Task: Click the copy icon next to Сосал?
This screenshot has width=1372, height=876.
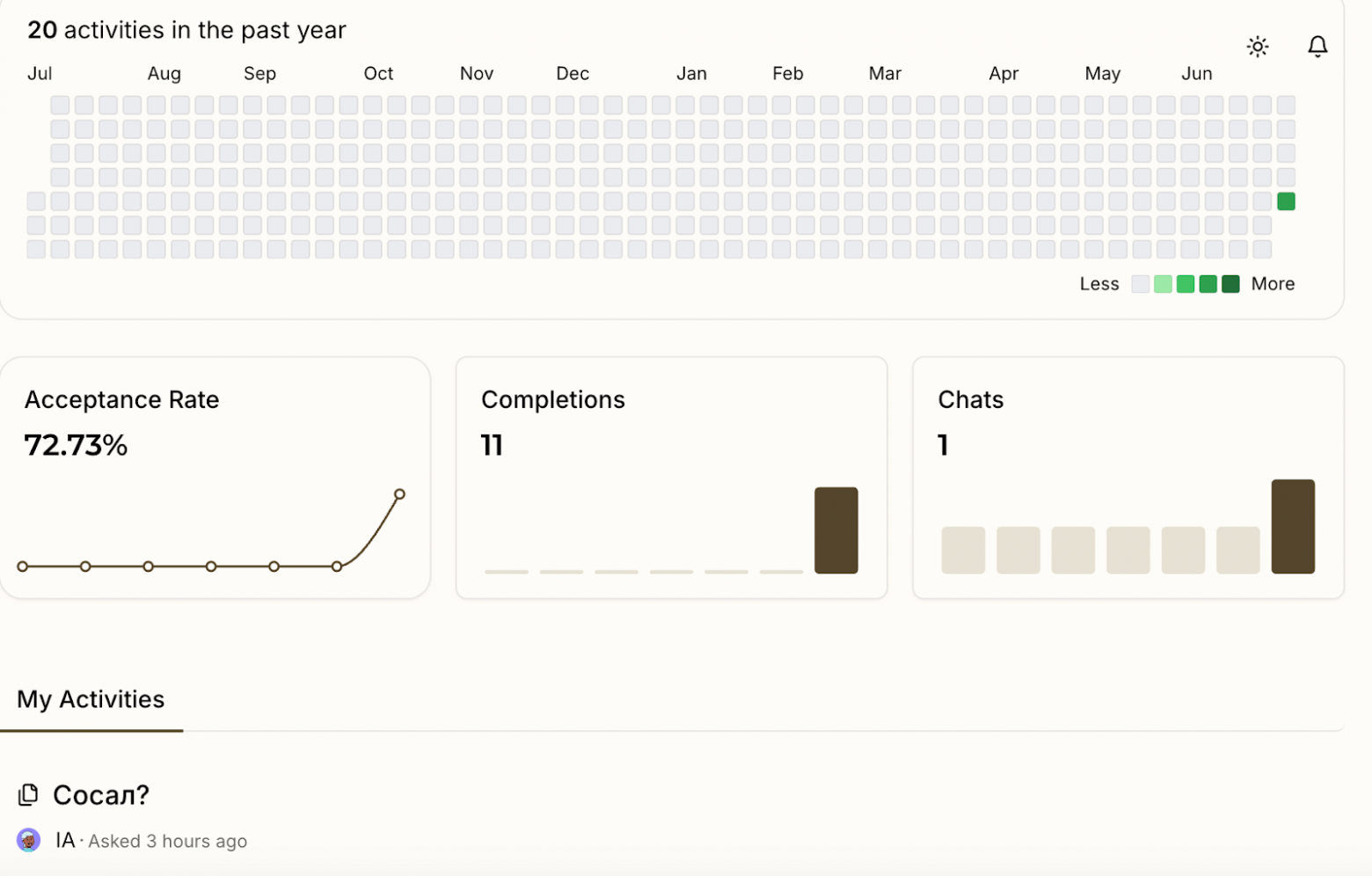Action: pyautogui.click(x=28, y=792)
